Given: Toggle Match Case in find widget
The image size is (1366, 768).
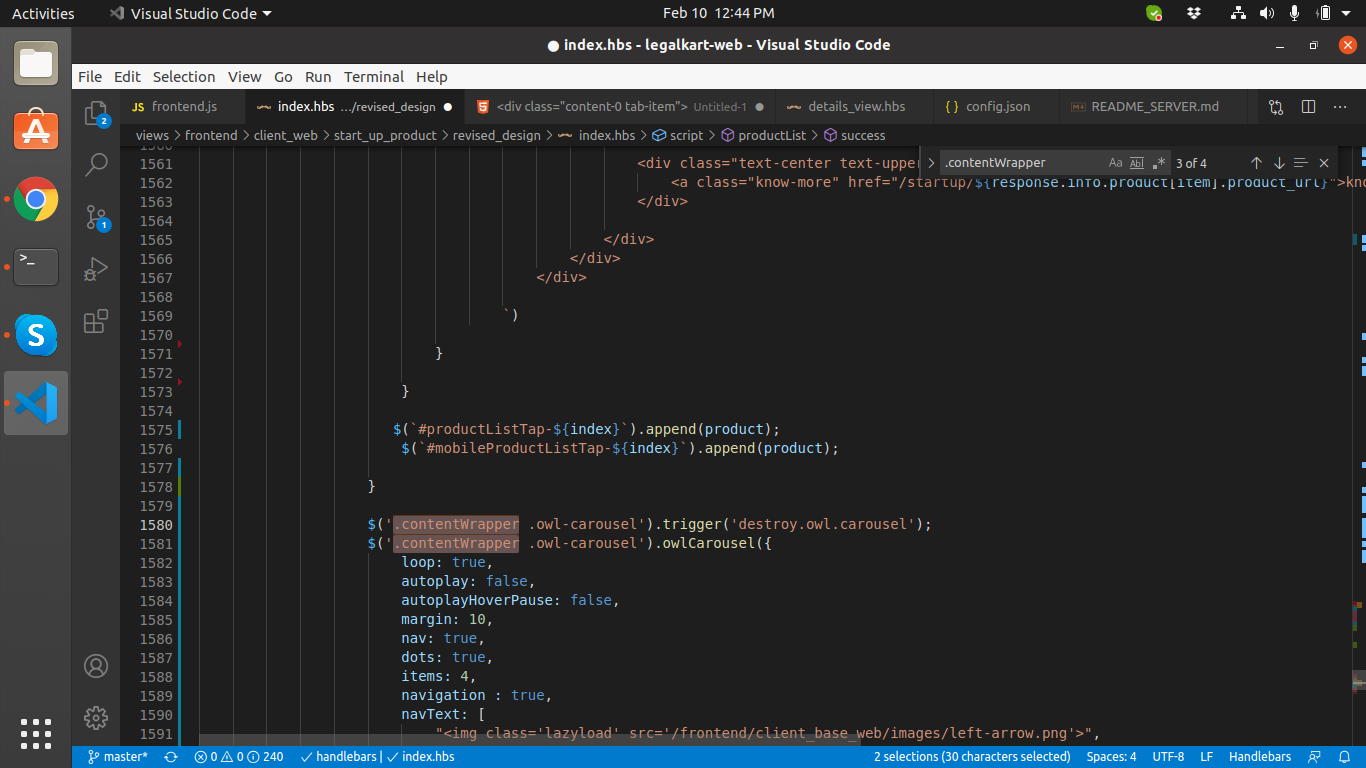Looking at the screenshot, I should click(1116, 163).
